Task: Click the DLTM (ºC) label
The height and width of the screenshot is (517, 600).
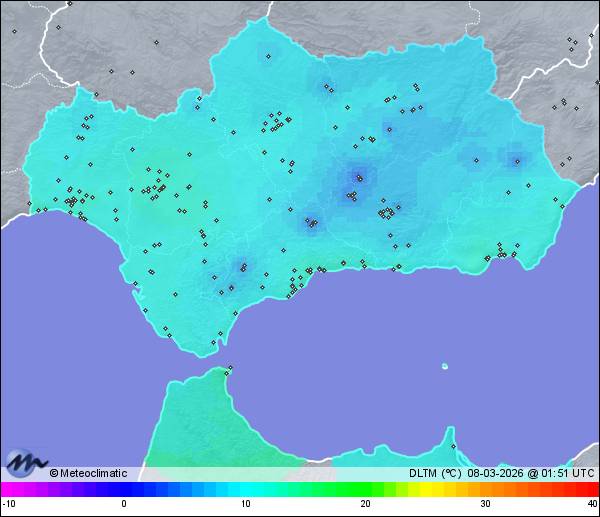Action: click(435, 474)
